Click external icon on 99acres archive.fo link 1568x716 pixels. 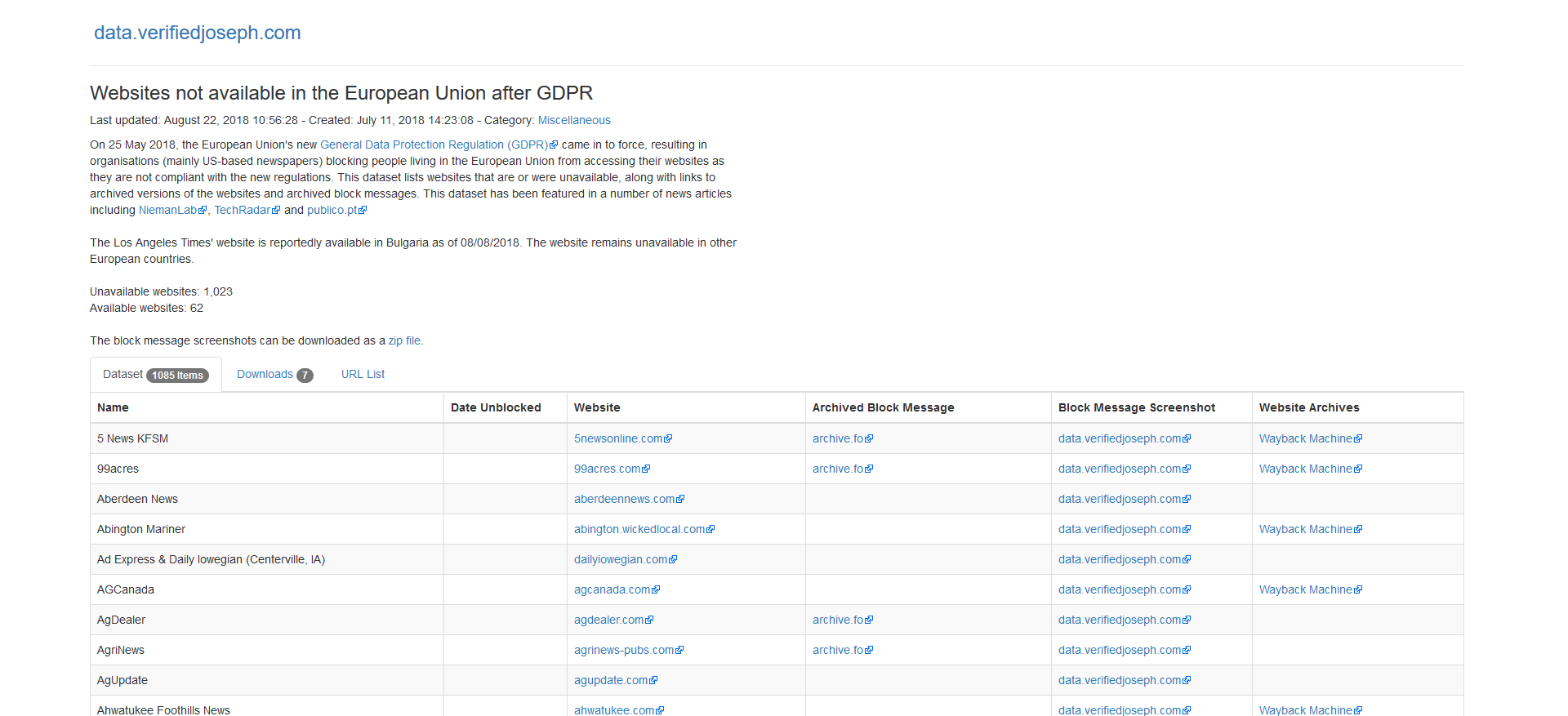(x=869, y=469)
